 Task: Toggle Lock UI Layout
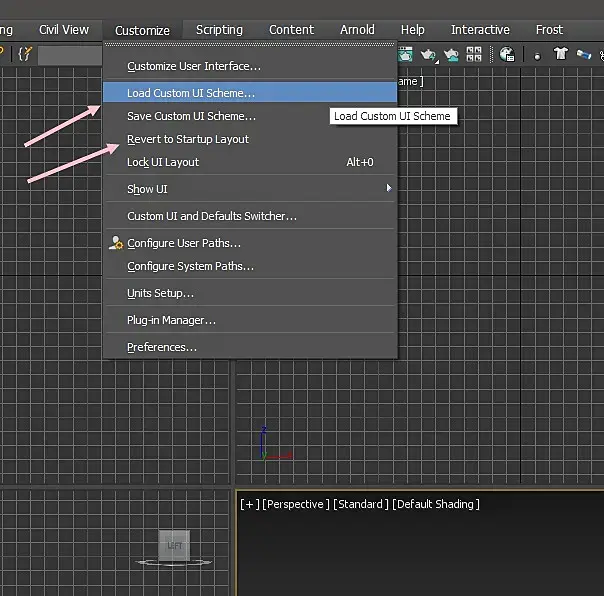point(163,162)
